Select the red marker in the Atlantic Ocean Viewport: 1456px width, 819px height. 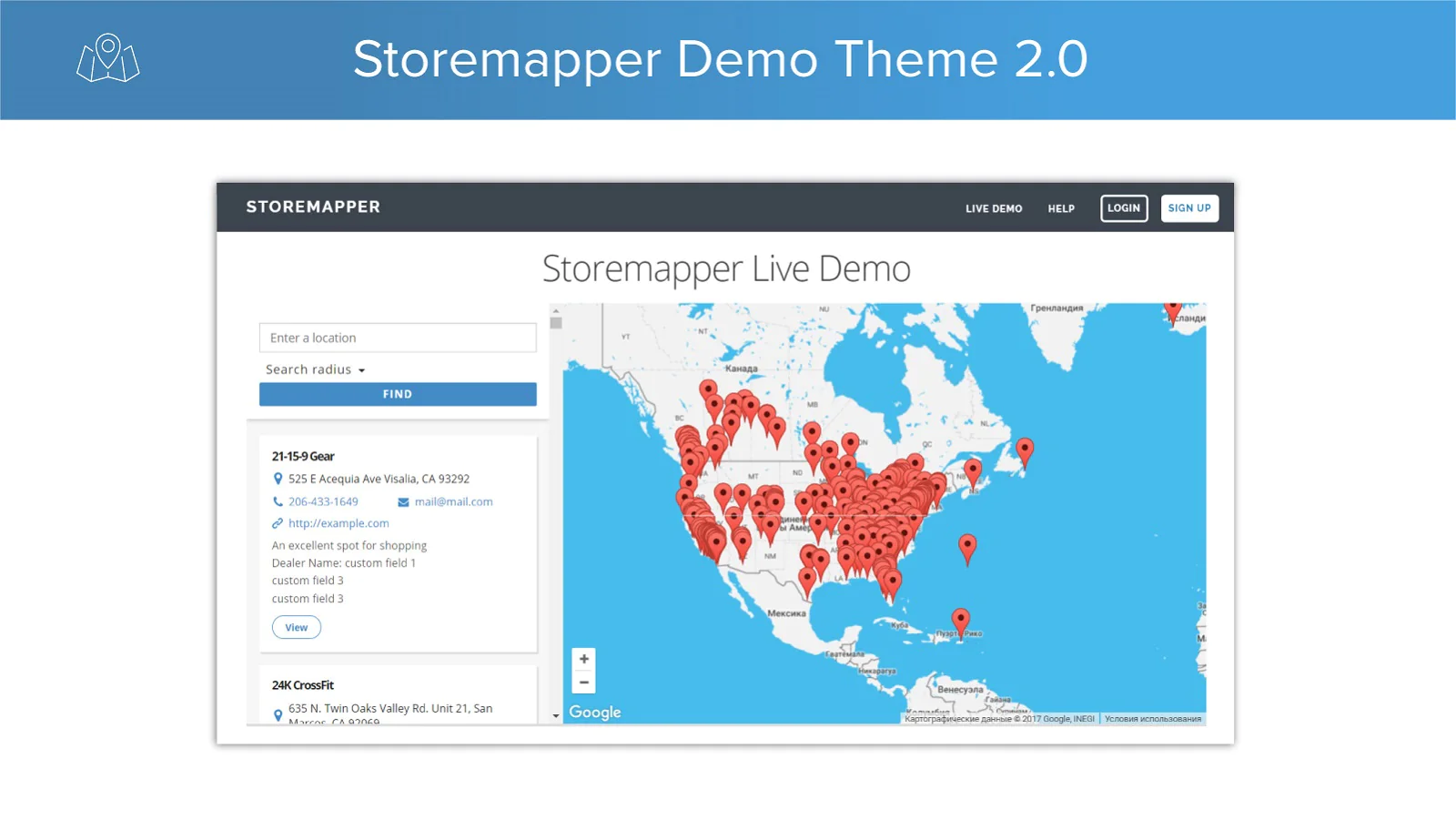click(x=967, y=547)
